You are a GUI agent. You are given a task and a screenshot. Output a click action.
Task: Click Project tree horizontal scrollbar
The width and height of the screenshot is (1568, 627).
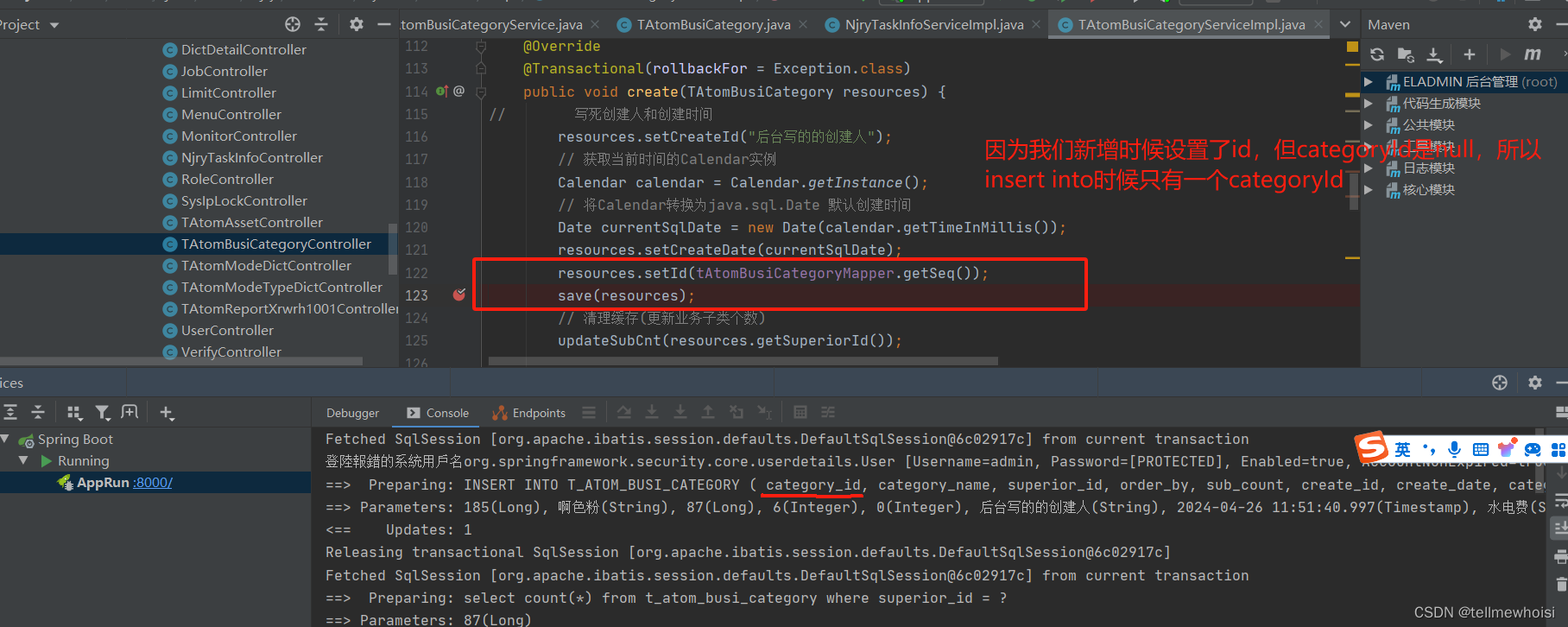point(181,361)
